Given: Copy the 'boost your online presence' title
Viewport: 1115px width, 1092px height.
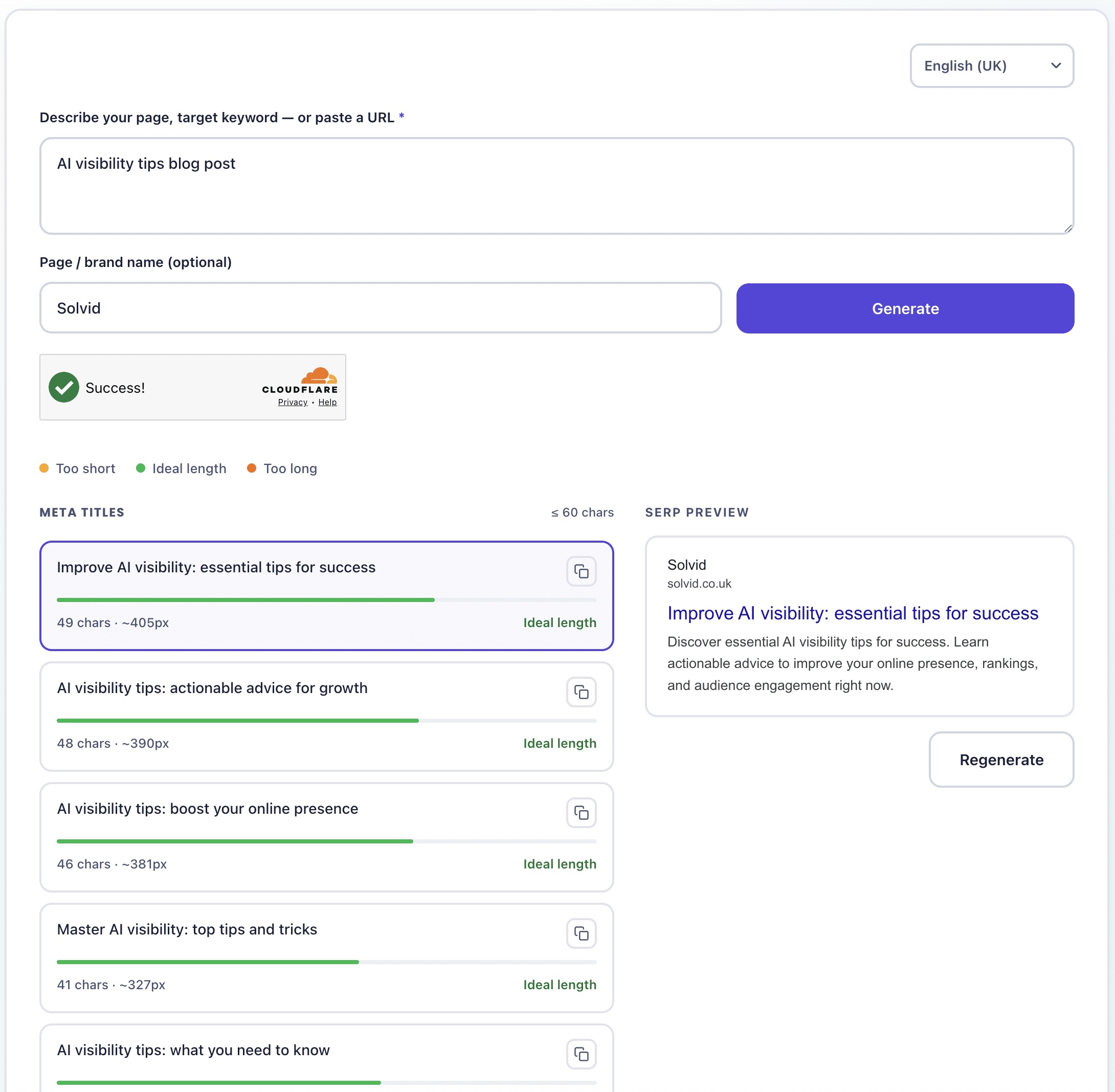Looking at the screenshot, I should [581, 813].
